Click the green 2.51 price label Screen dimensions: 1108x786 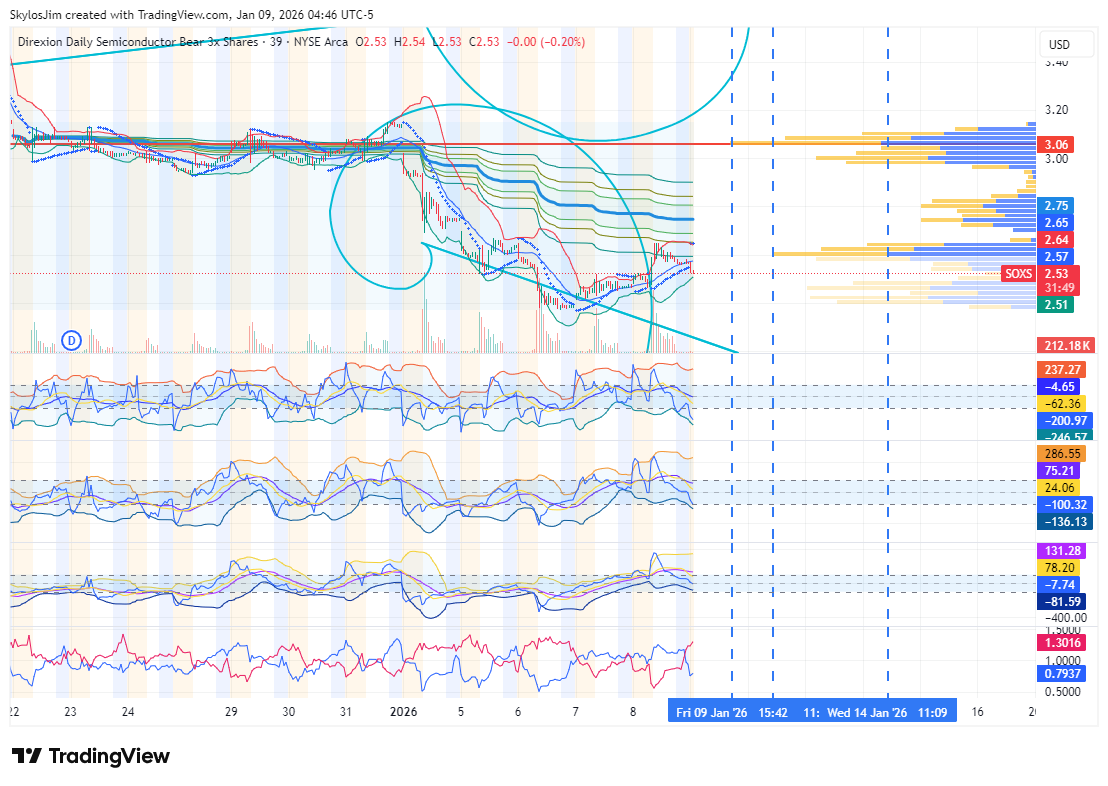(1056, 305)
